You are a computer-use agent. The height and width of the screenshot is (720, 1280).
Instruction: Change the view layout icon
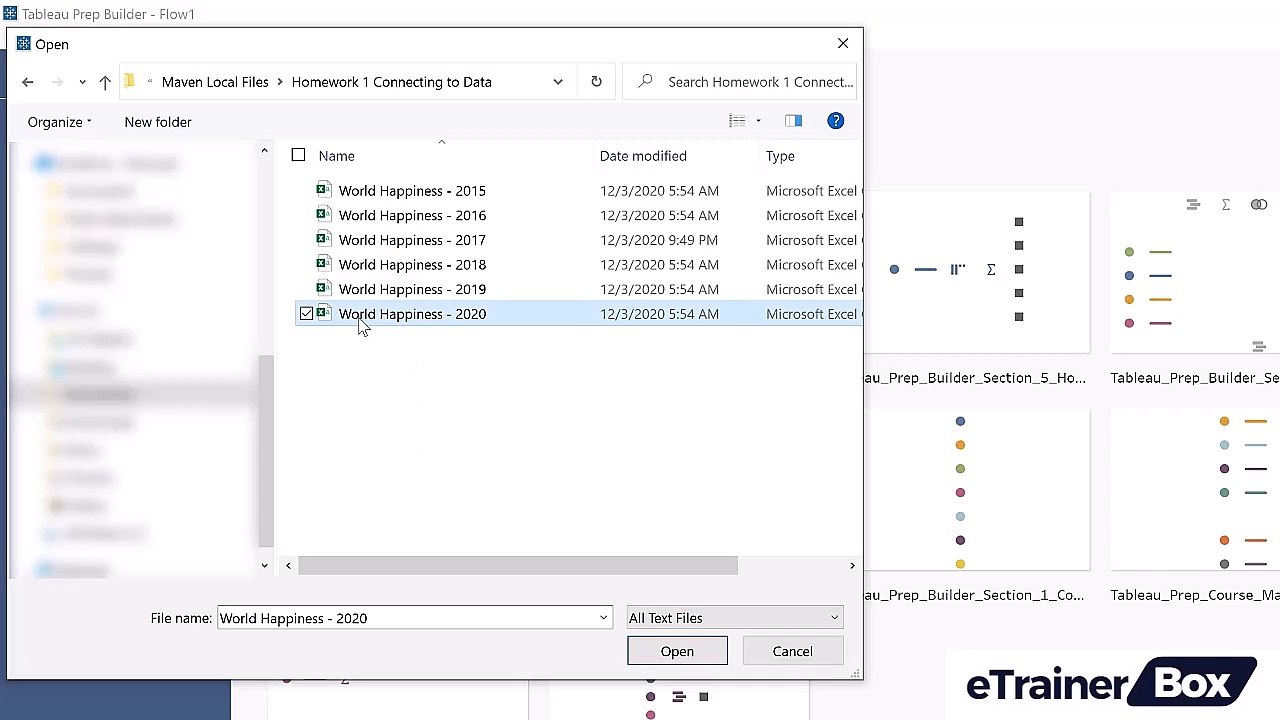click(737, 121)
